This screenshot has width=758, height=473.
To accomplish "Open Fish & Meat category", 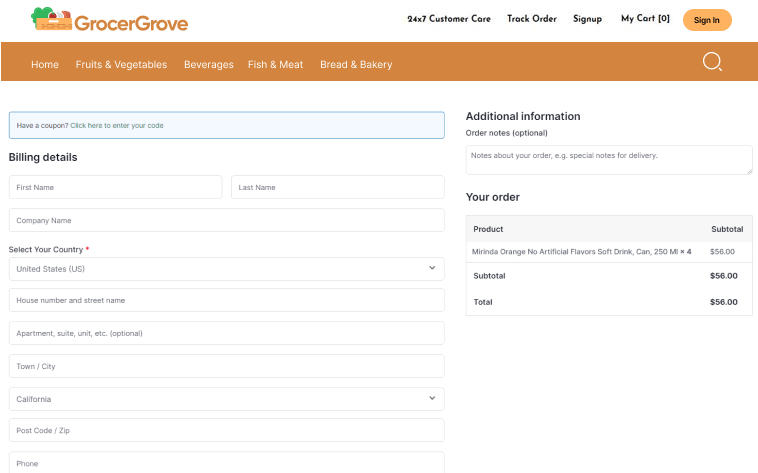I will pyautogui.click(x=275, y=65).
